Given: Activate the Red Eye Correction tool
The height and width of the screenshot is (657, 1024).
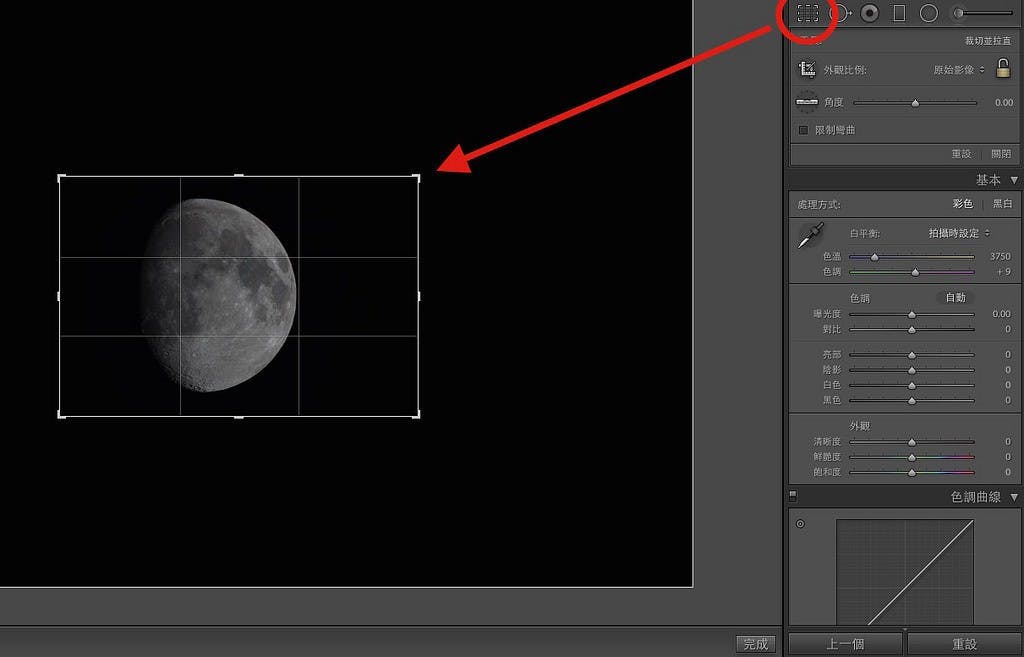Looking at the screenshot, I should (x=869, y=13).
